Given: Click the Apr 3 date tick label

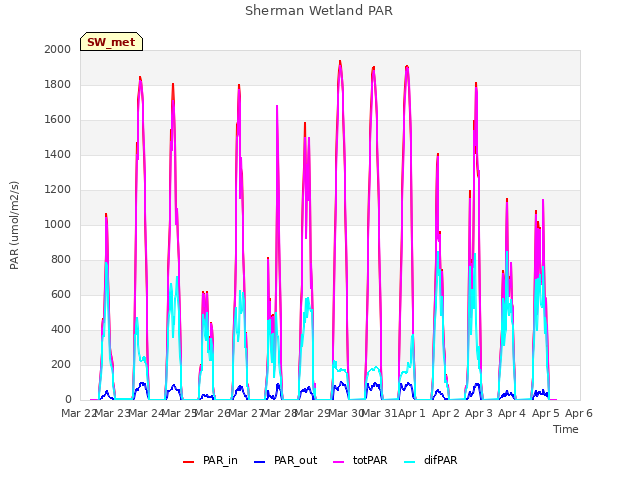Looking at the screenshot, I should [479, 413].
